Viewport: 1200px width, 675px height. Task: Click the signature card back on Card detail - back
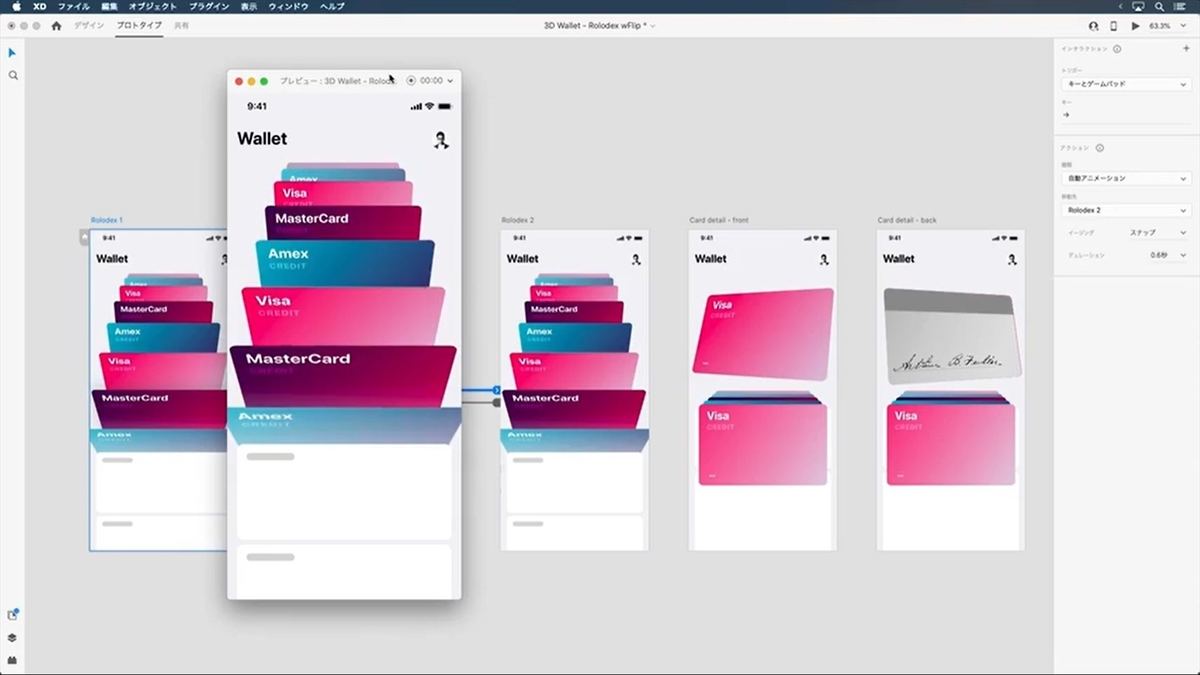click(951, 336)
